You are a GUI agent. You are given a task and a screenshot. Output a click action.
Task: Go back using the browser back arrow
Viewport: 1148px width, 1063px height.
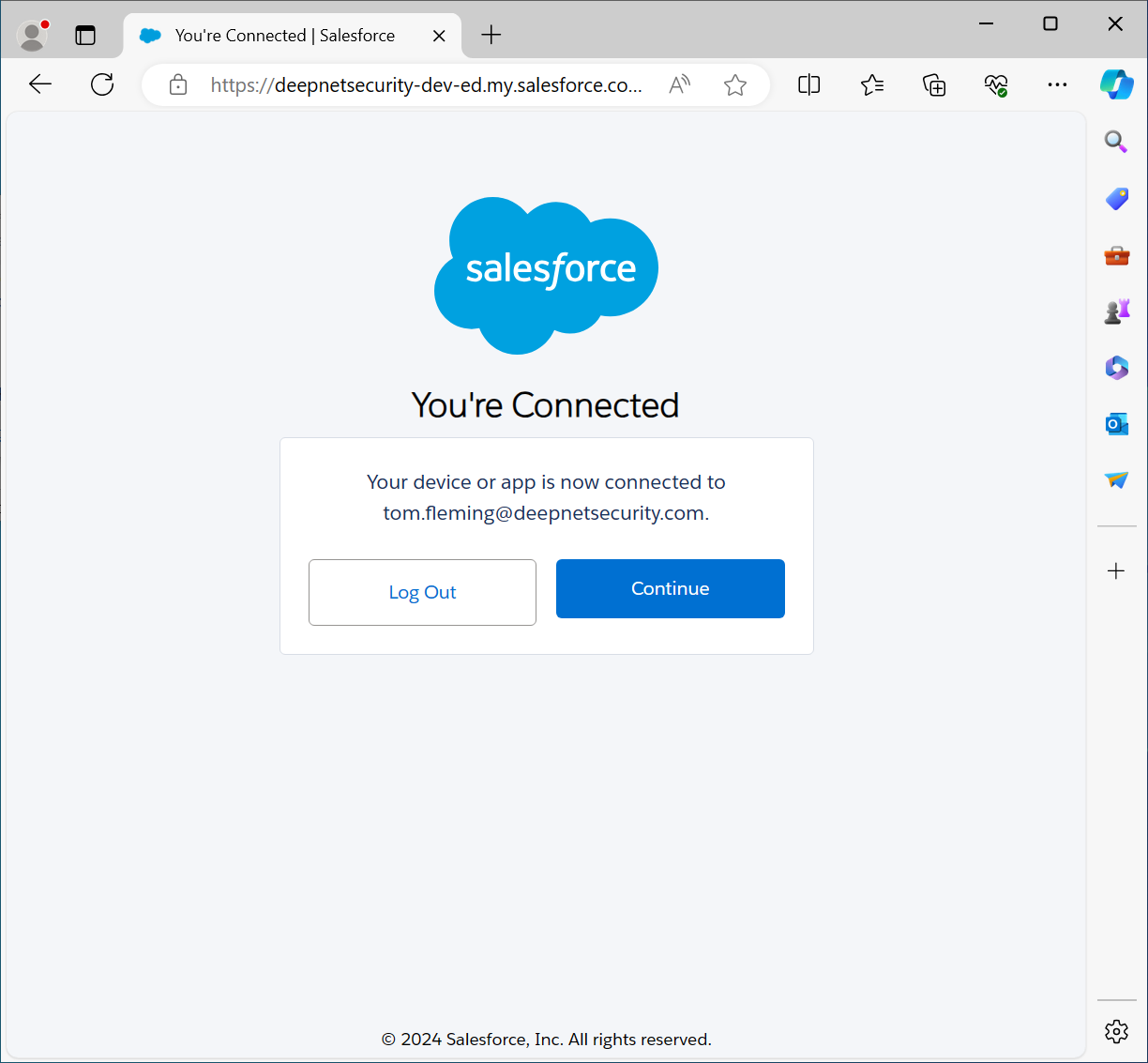pyautogui.click(x=40, y=84)
